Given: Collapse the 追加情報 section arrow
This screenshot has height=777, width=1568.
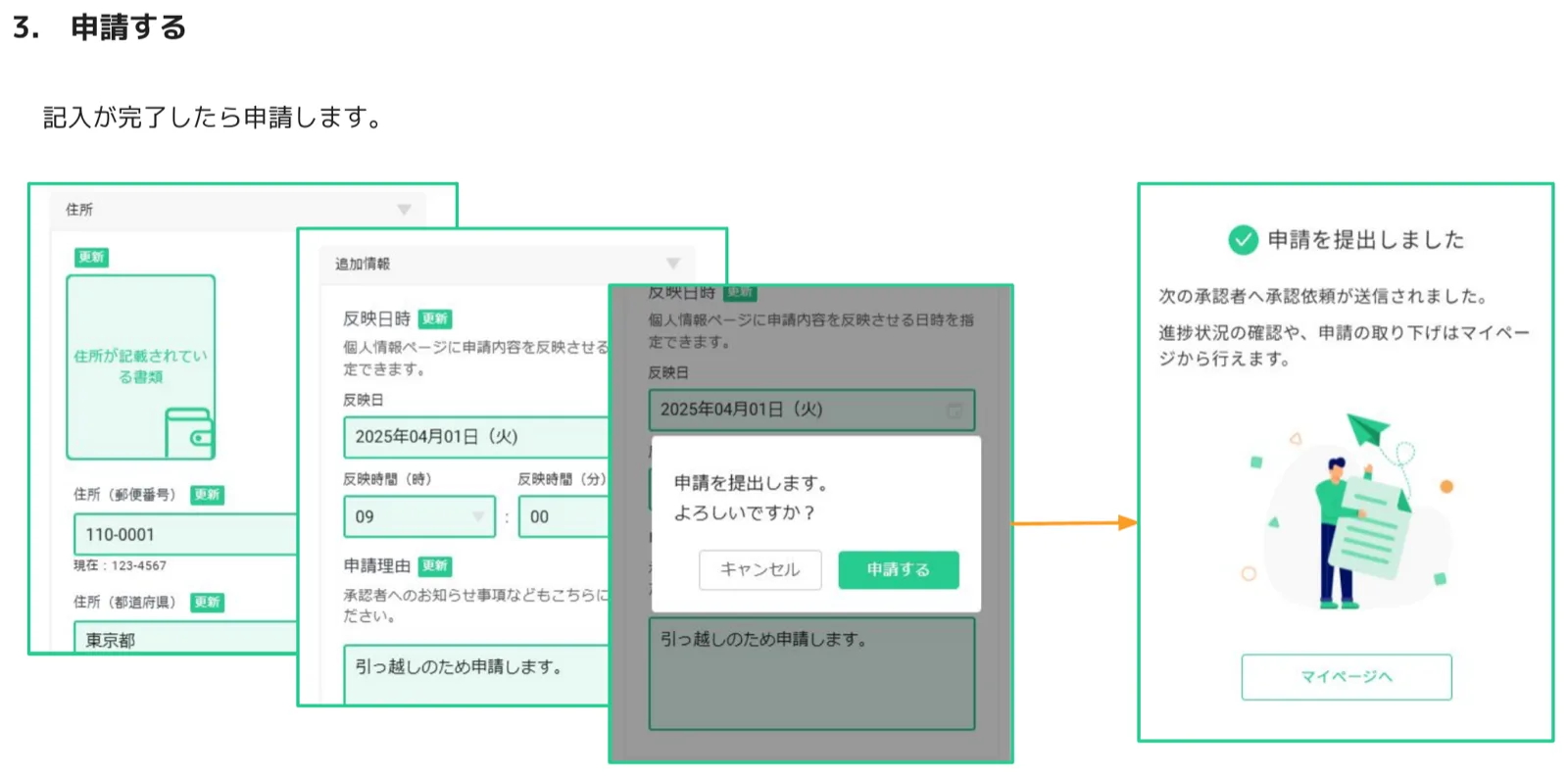Looking at the screenshot, I should (x=673, y=264).
